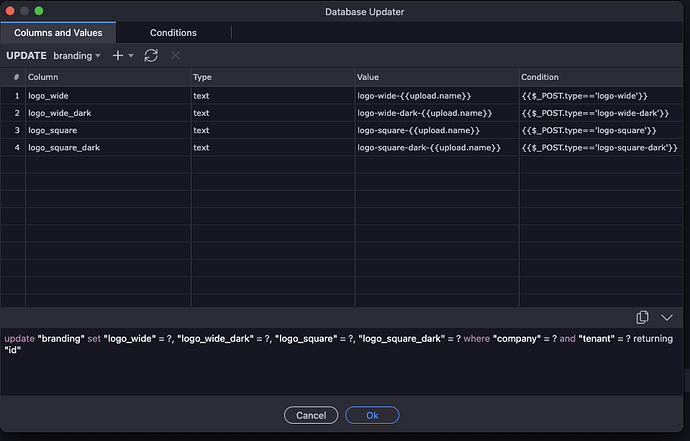Click the Column header
690x441 pixels.
[x=108, y=77]
